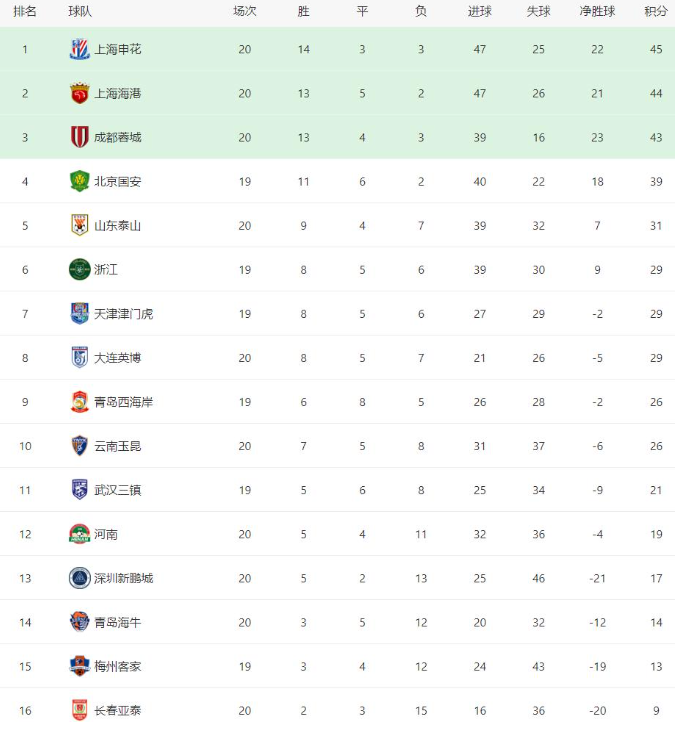Open the 河南 team link

click(x=106, y=534)
